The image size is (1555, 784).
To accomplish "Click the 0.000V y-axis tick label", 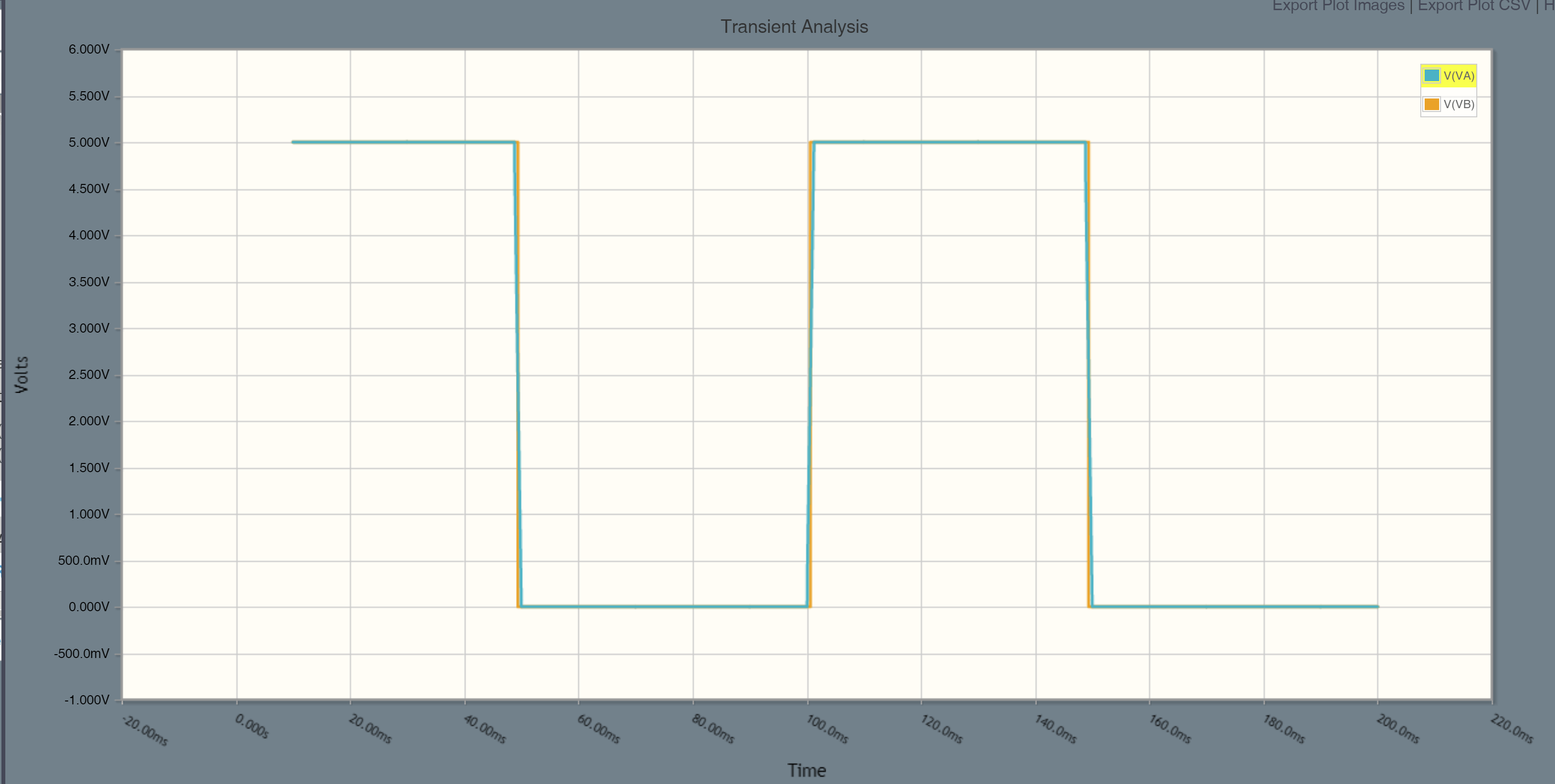I will 89,606.
